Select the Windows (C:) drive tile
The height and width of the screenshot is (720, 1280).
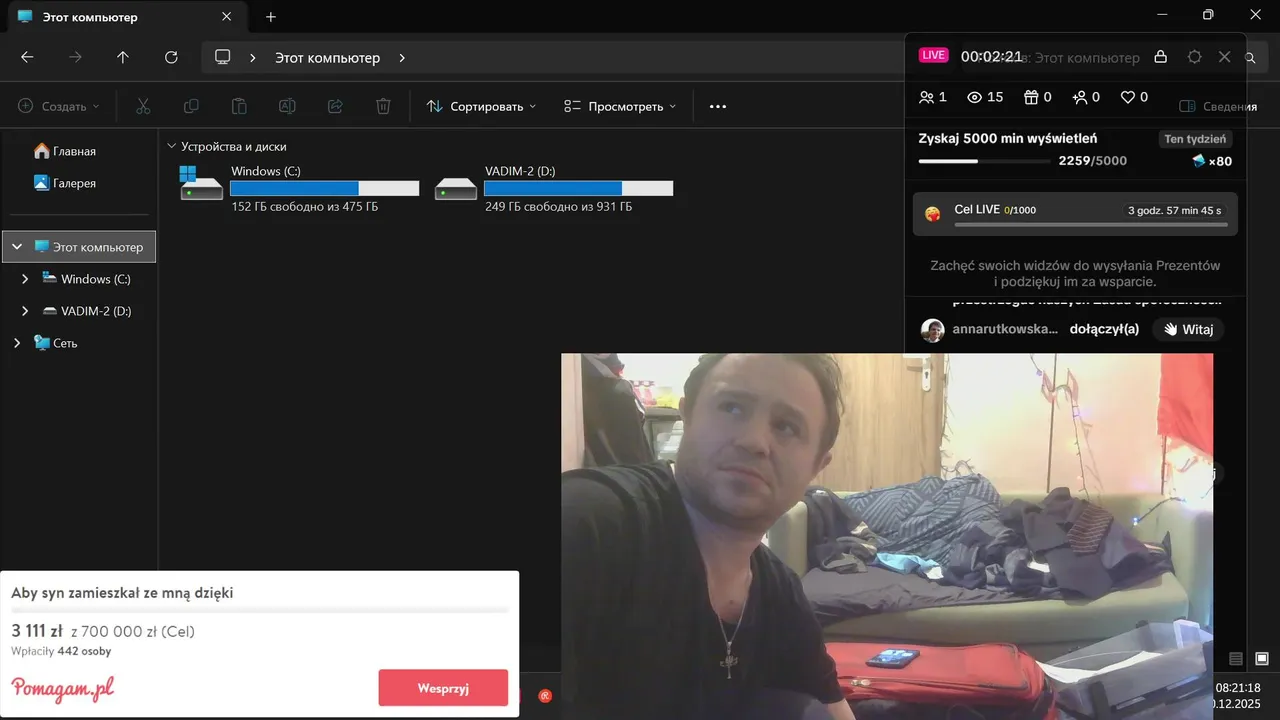click(299, 188)
